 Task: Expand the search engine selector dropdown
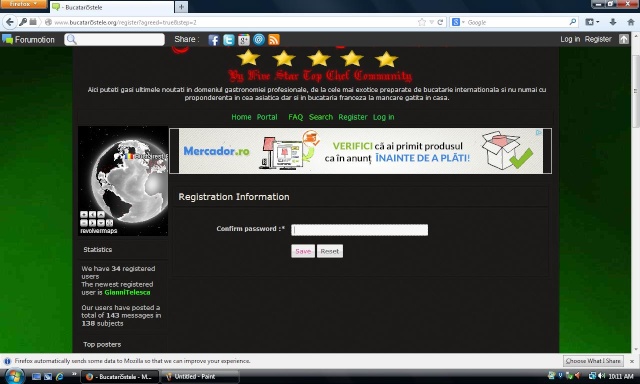(x=458, y=22)
